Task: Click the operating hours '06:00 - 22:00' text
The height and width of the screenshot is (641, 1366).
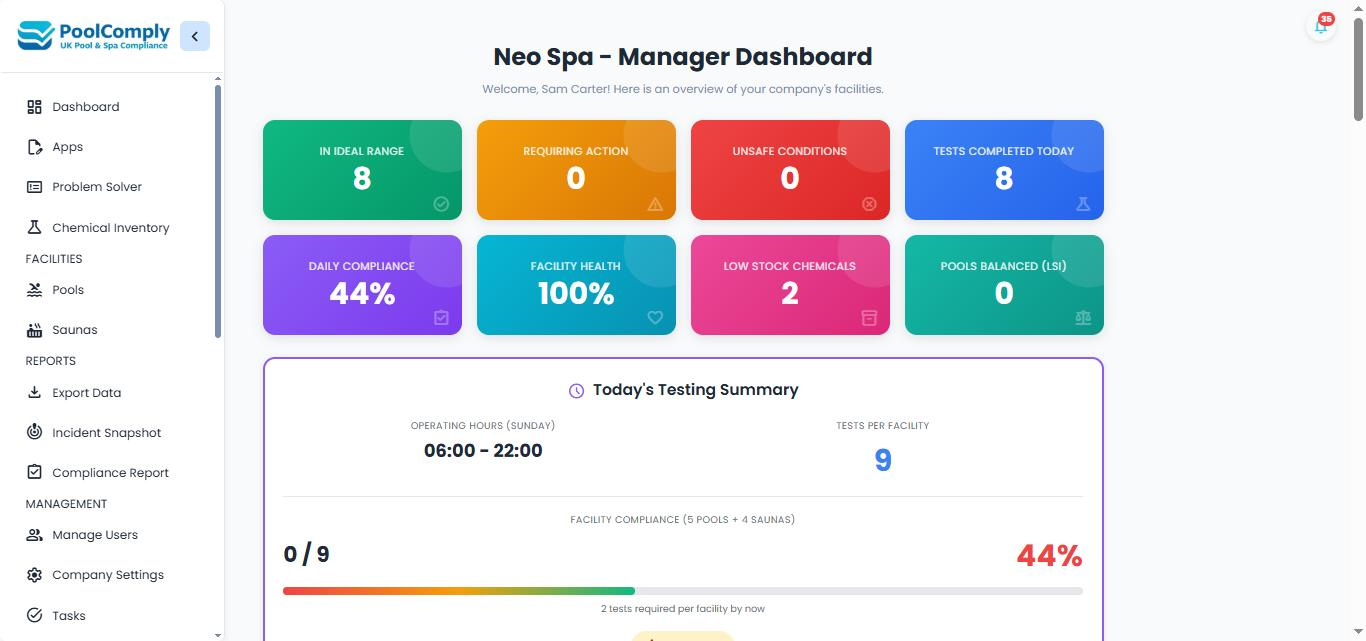Action: (x=483, y=451)
